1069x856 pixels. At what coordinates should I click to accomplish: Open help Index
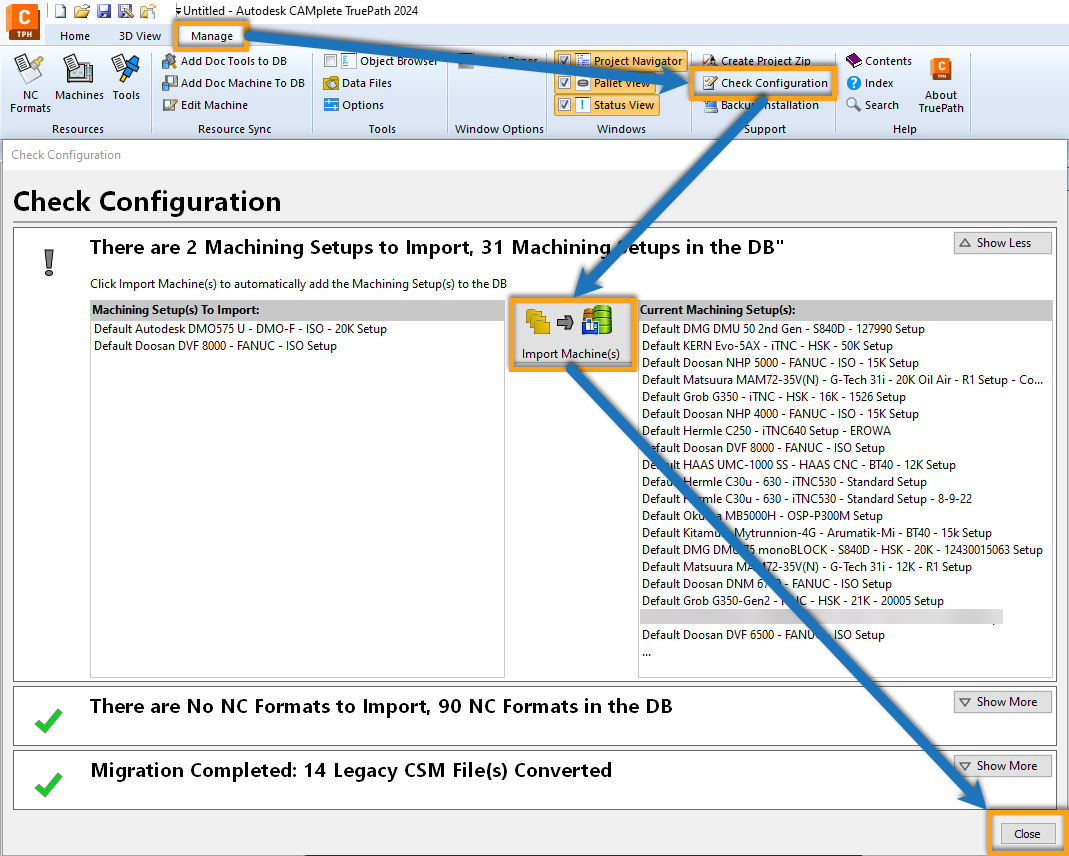(870, 83)
